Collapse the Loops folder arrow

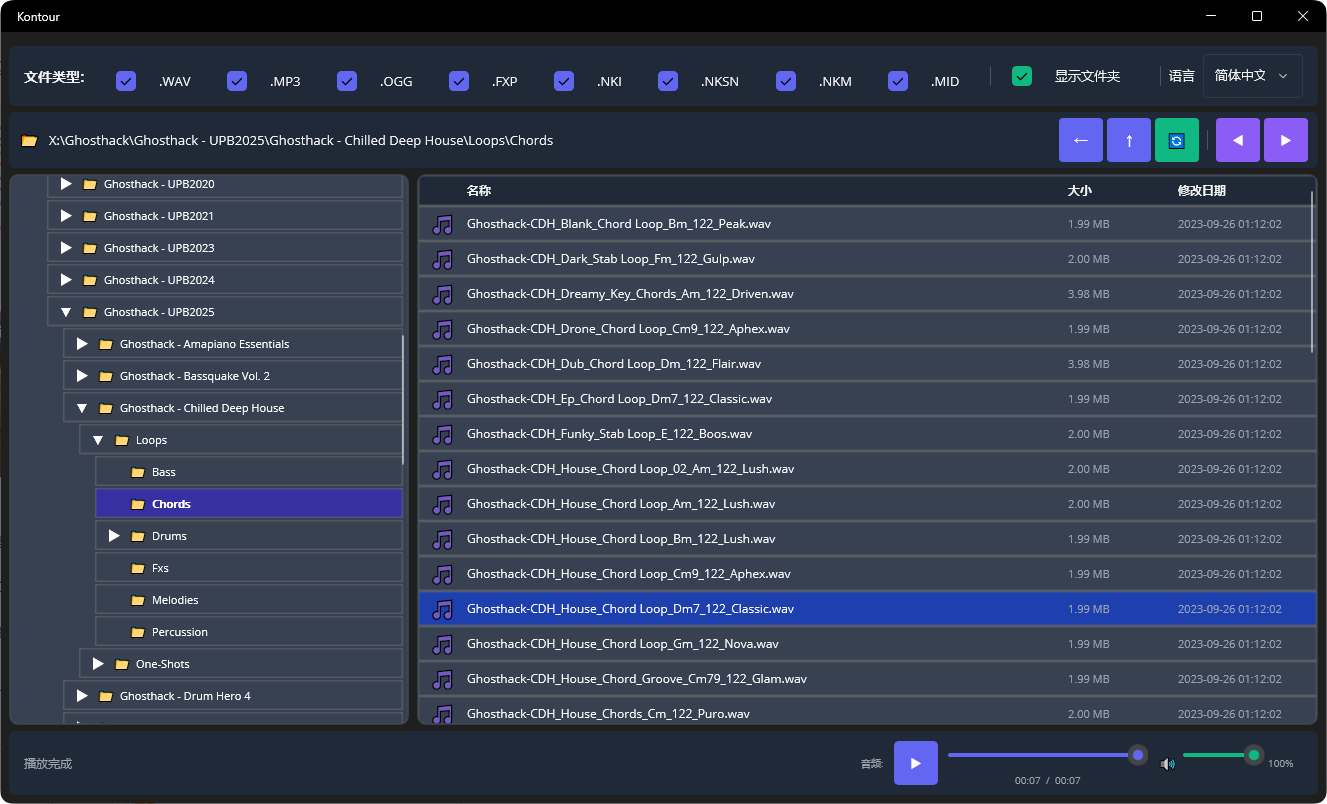[x=98, y=440]
